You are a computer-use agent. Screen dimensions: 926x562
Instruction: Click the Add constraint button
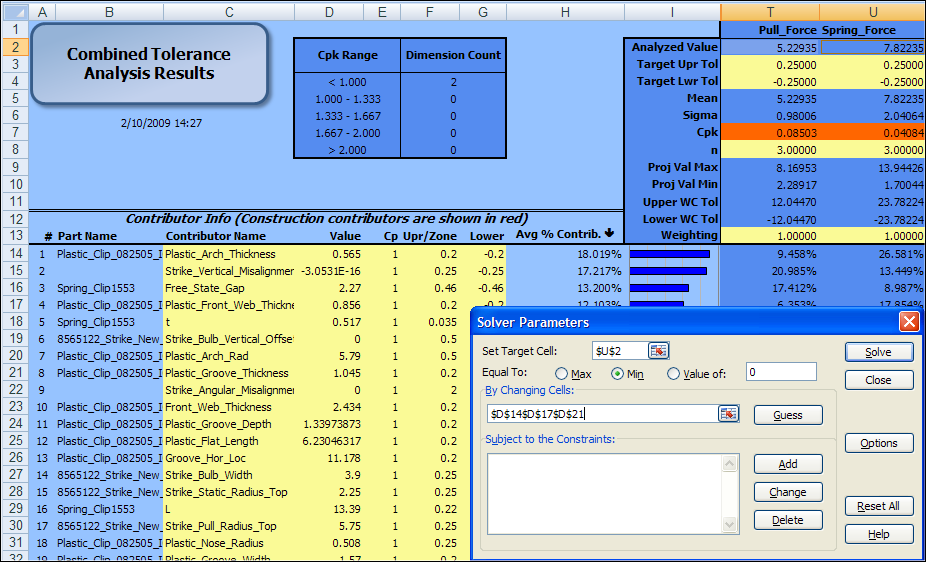click(x=788, y=464)
